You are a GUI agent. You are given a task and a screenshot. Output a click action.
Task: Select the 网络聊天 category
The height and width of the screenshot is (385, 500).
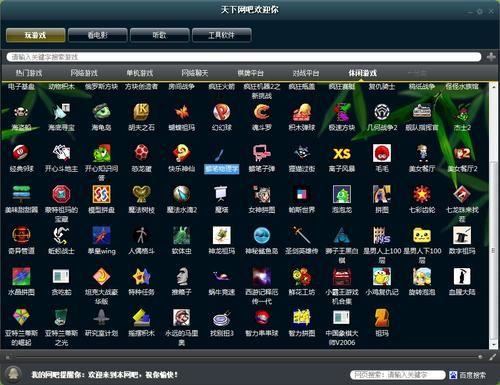(x=195, y=73)
